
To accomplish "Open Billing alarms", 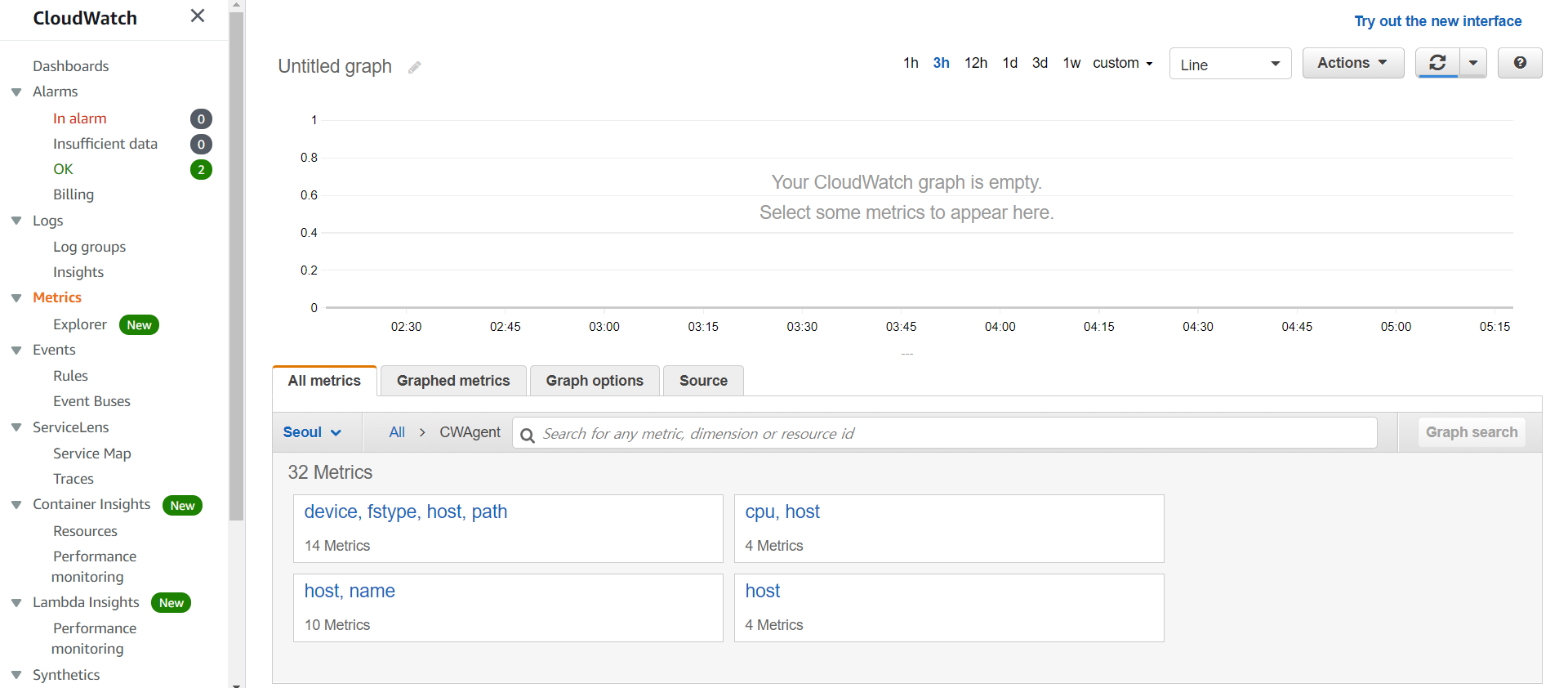I will point(73,194).
